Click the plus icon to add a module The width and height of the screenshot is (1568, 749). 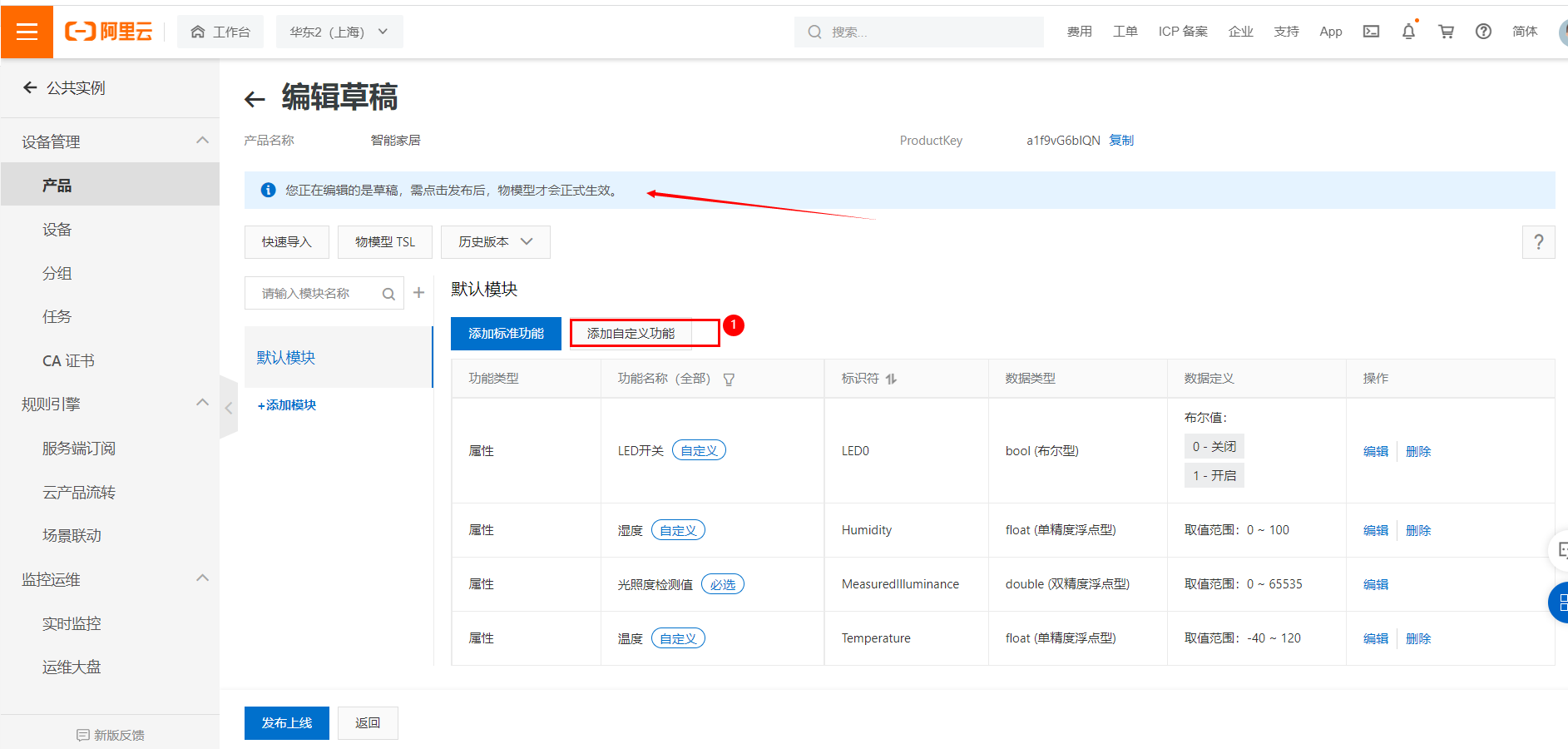[x=418, y=293]
